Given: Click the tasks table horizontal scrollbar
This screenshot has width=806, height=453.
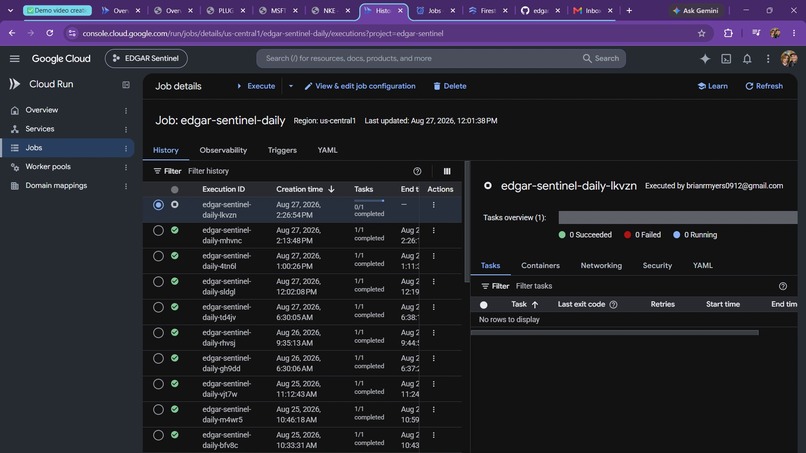Looking at the screenshot, I should click(614, 333).
